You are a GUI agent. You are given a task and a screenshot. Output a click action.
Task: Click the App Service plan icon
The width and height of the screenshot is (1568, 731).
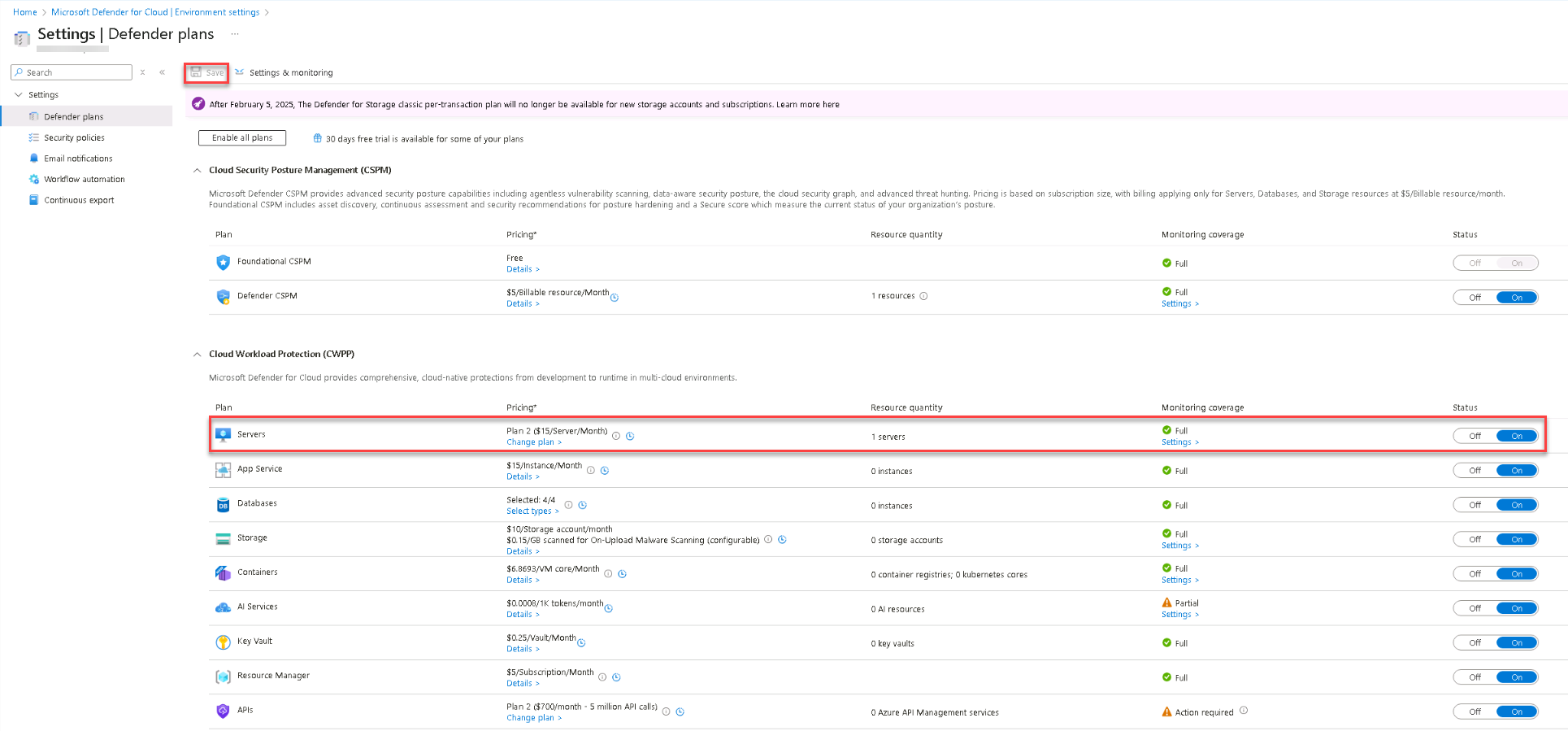[223, 470]
